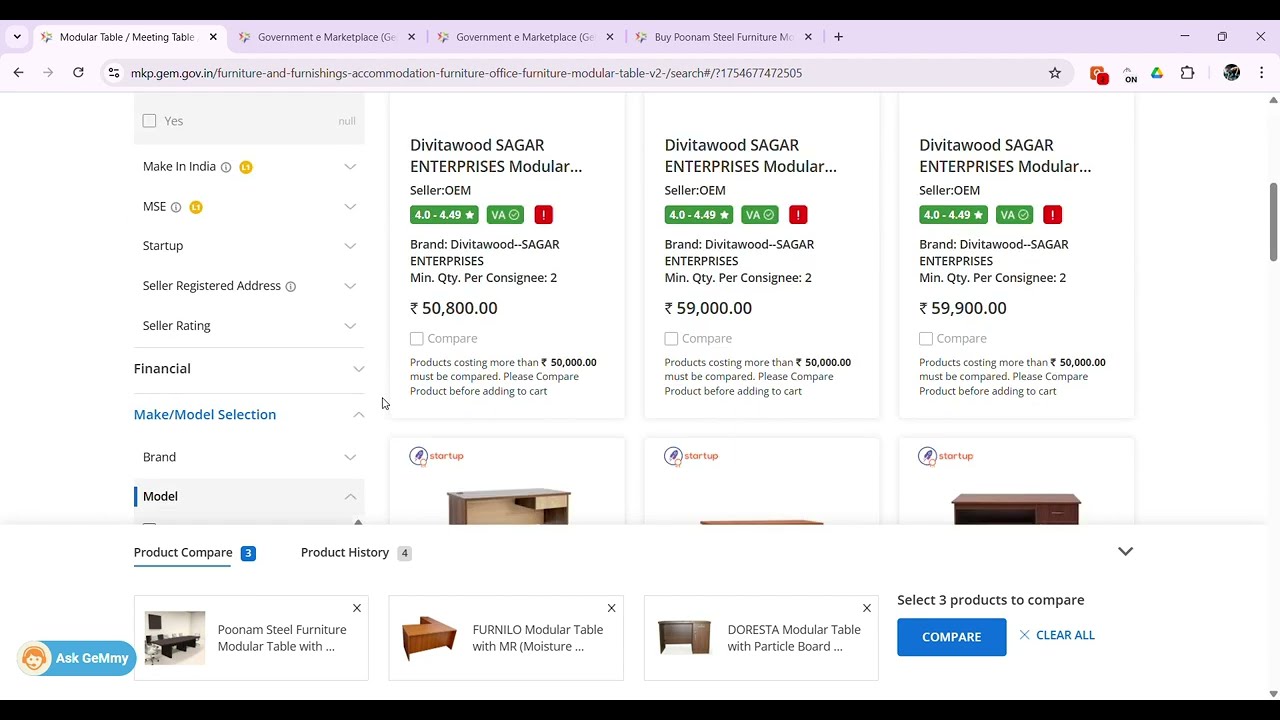This screenshot has width=1280, height=720.
Task: Click VA verified badge on ₹ 50,800.00 product
Action: tap(505, 215)
